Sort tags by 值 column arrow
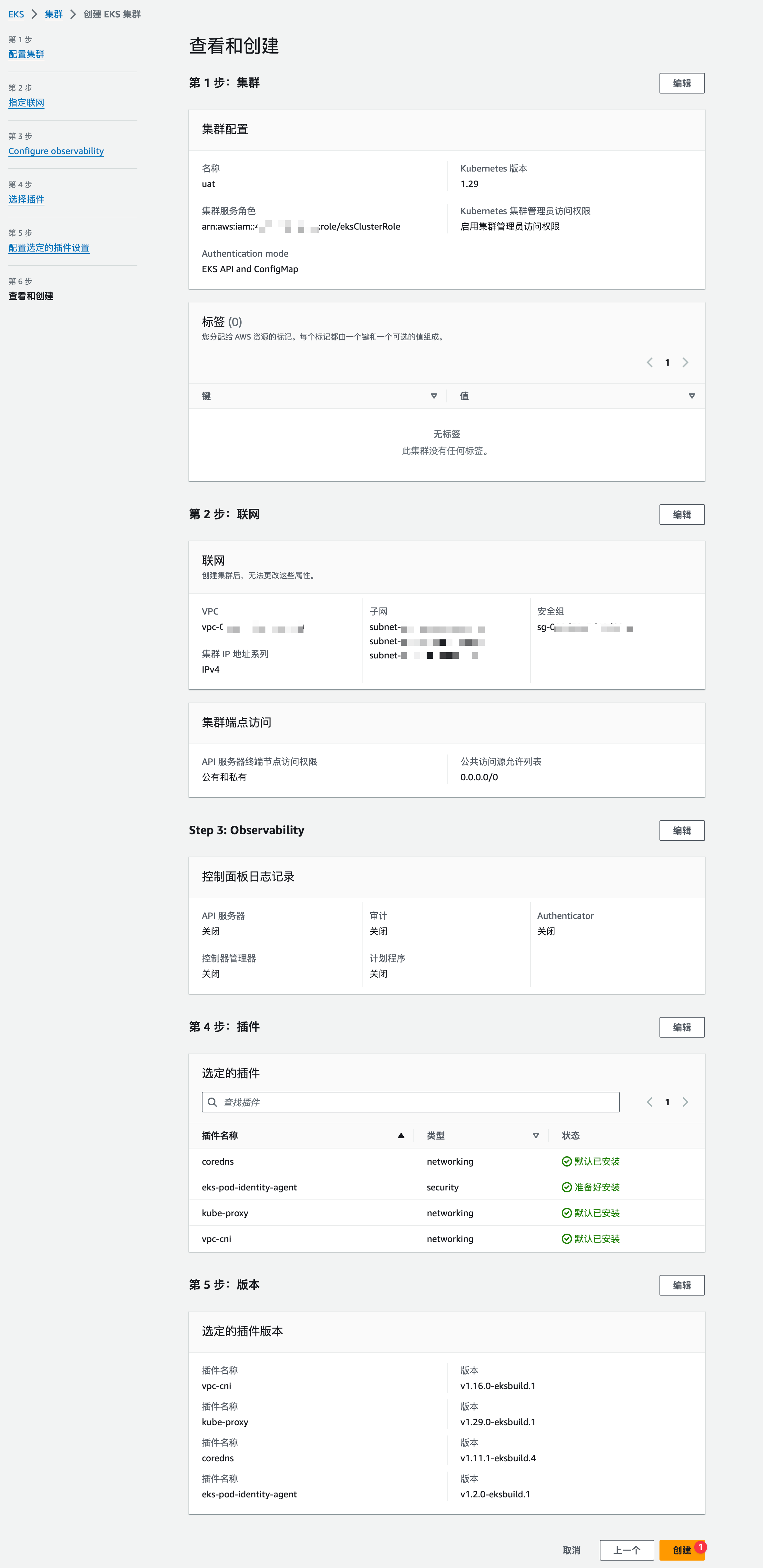 pos(692,396)
